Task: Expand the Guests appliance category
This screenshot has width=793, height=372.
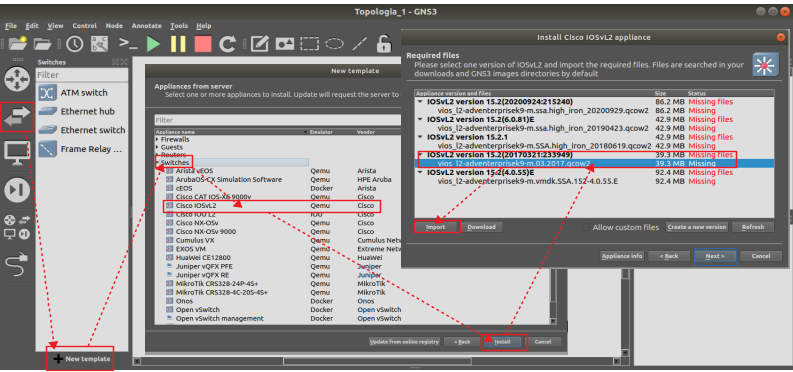Action: pyautogui.click(x=157, y=147)
